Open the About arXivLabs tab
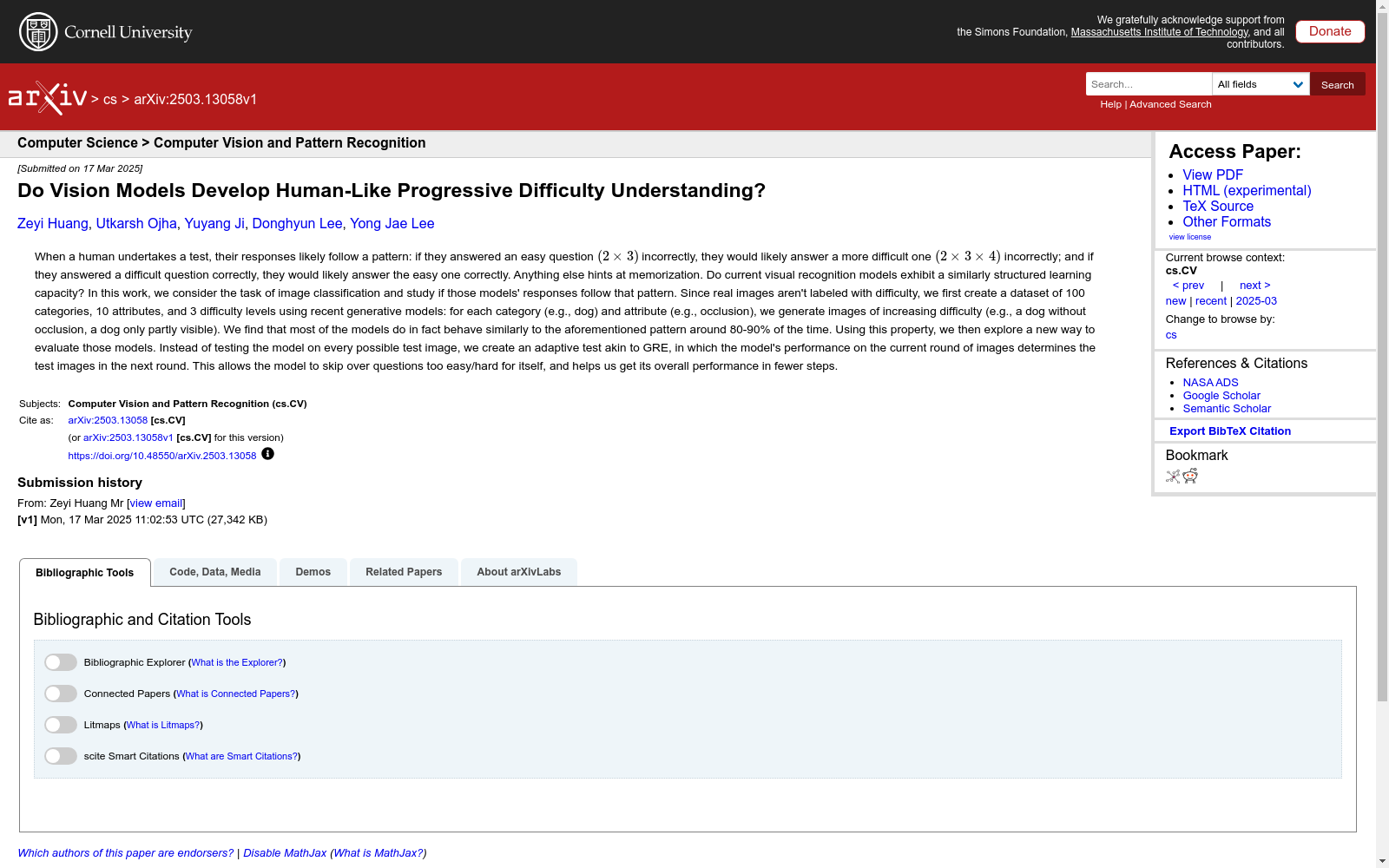Viewport: 1389px width, 868px height. click(x=519, y=572)
